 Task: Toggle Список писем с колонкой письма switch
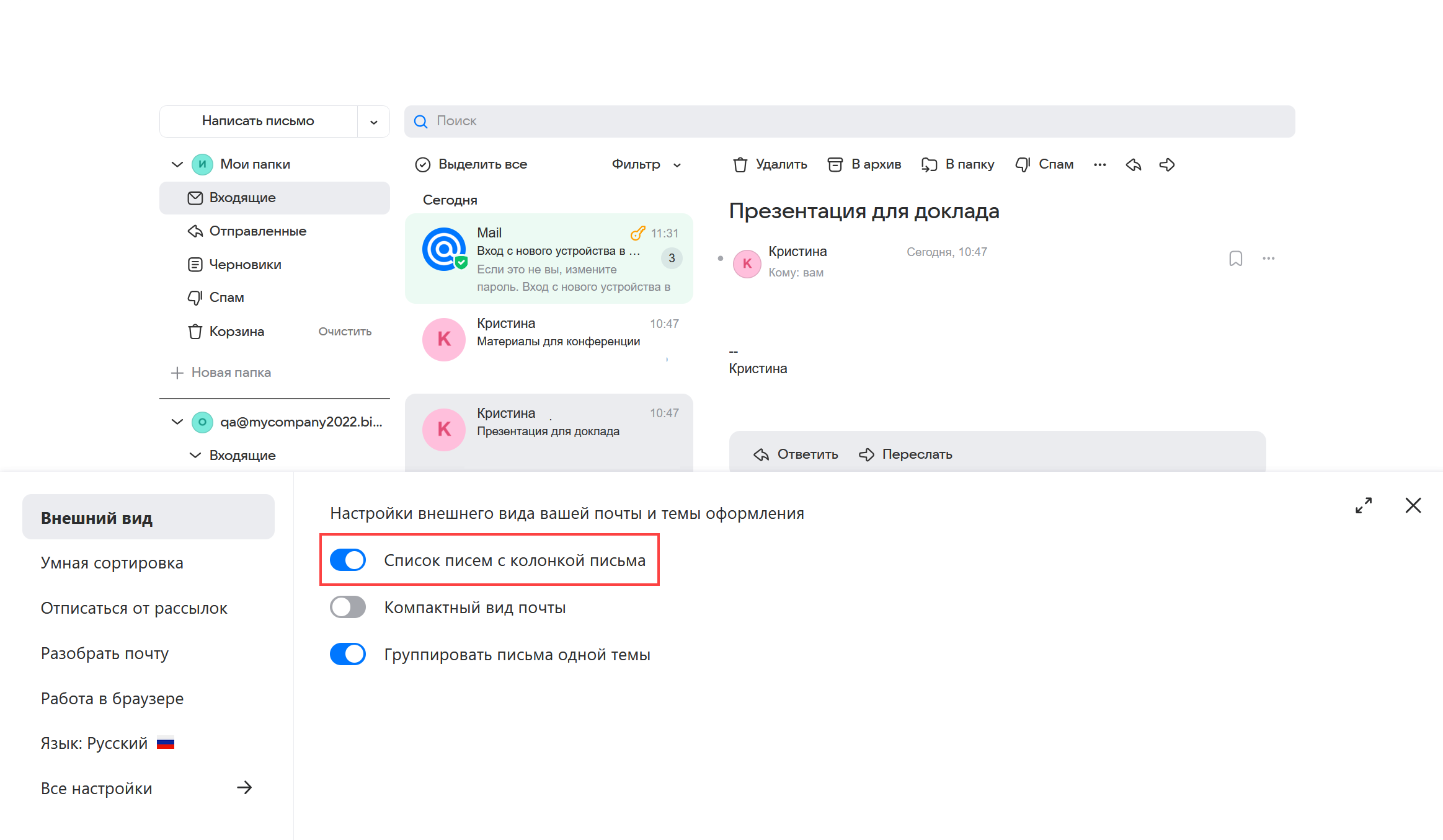click(x=348, y=560)
